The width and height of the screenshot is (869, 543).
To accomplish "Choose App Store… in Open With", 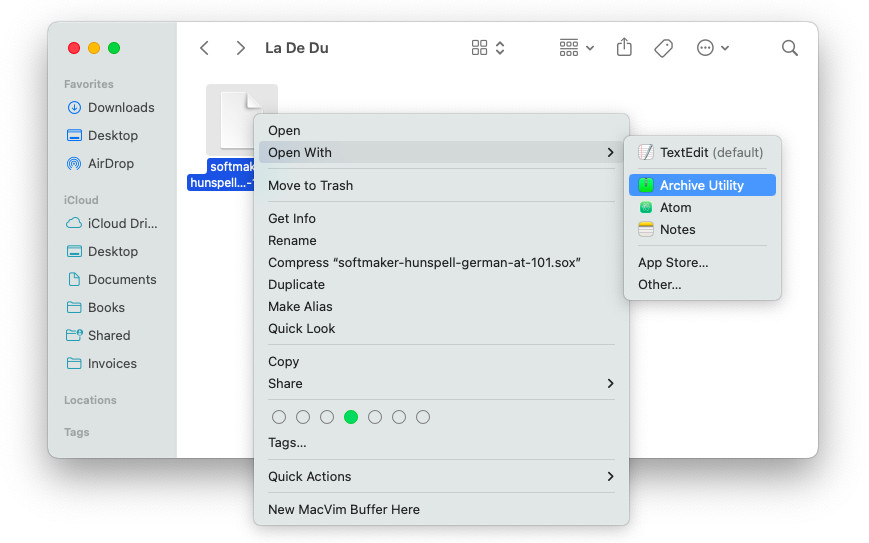I will 702,262.
